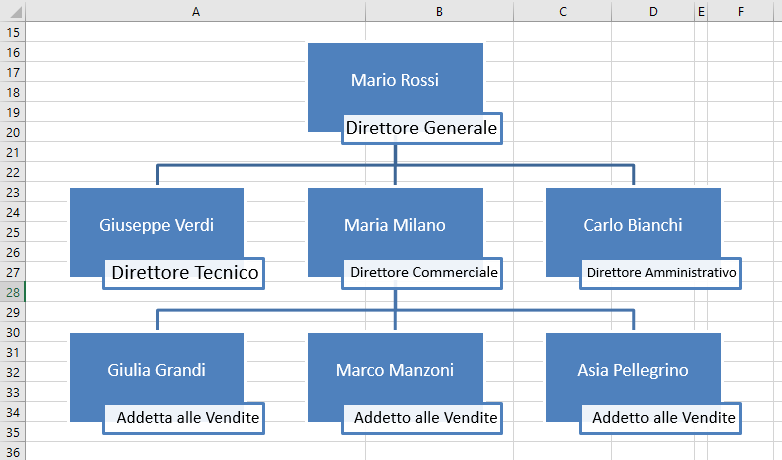Select the Carlo Bianchi box
Screen dimensions: 782x460
[x=633, y=225]
